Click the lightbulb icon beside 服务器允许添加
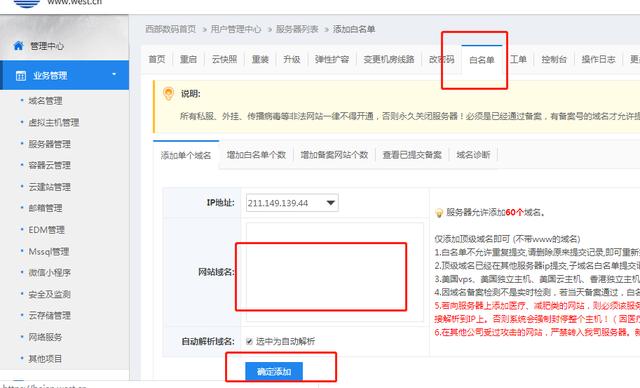Image resolution: width=640 pixels, height=388 pixels. coord(439,213)
